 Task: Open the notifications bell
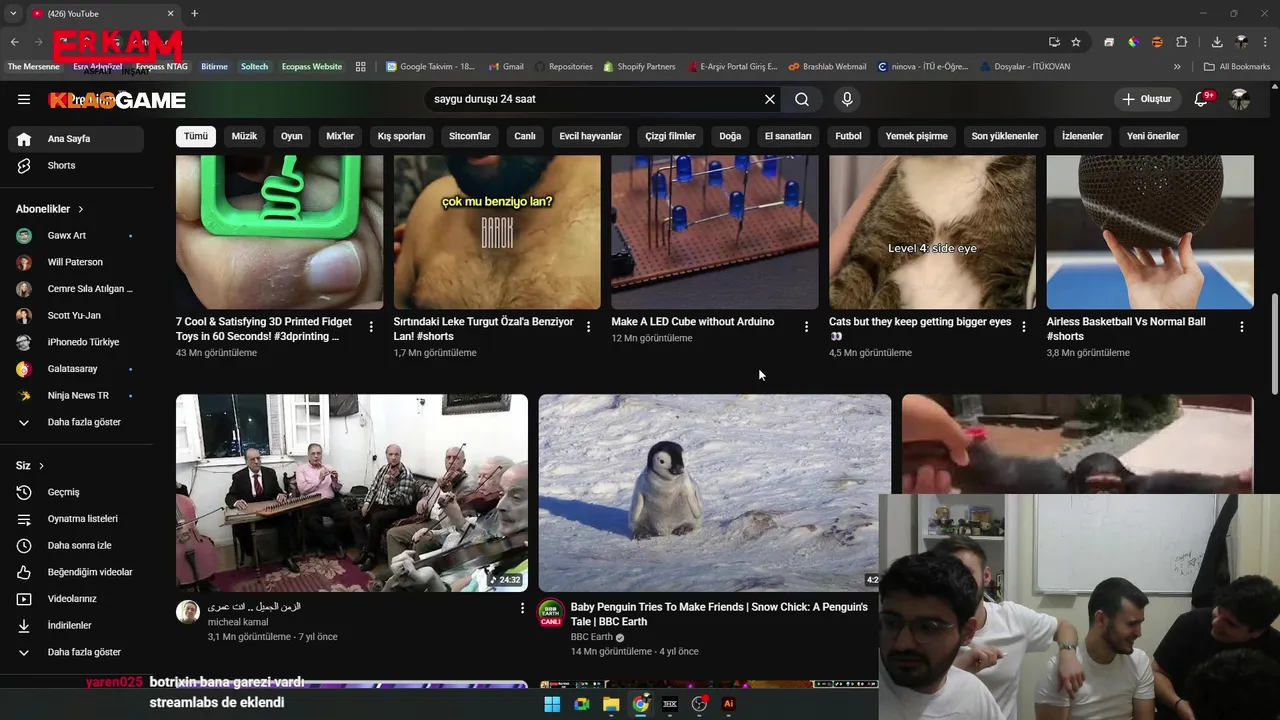pos(1202,99)
